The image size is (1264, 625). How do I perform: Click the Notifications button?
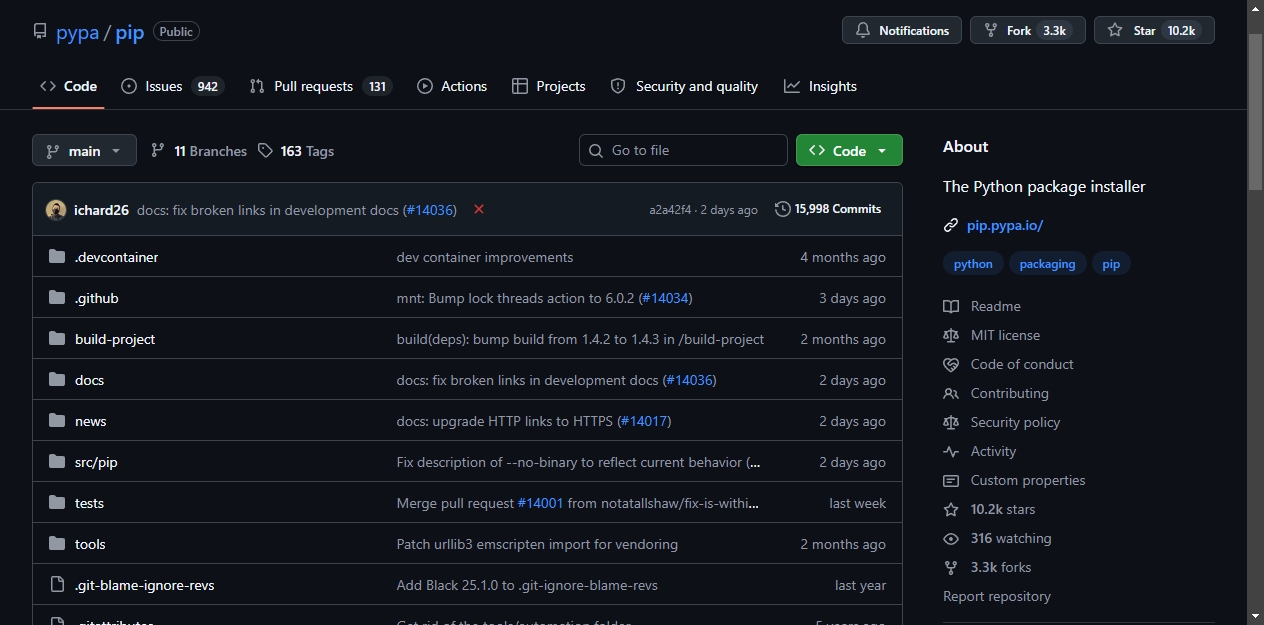902,31
